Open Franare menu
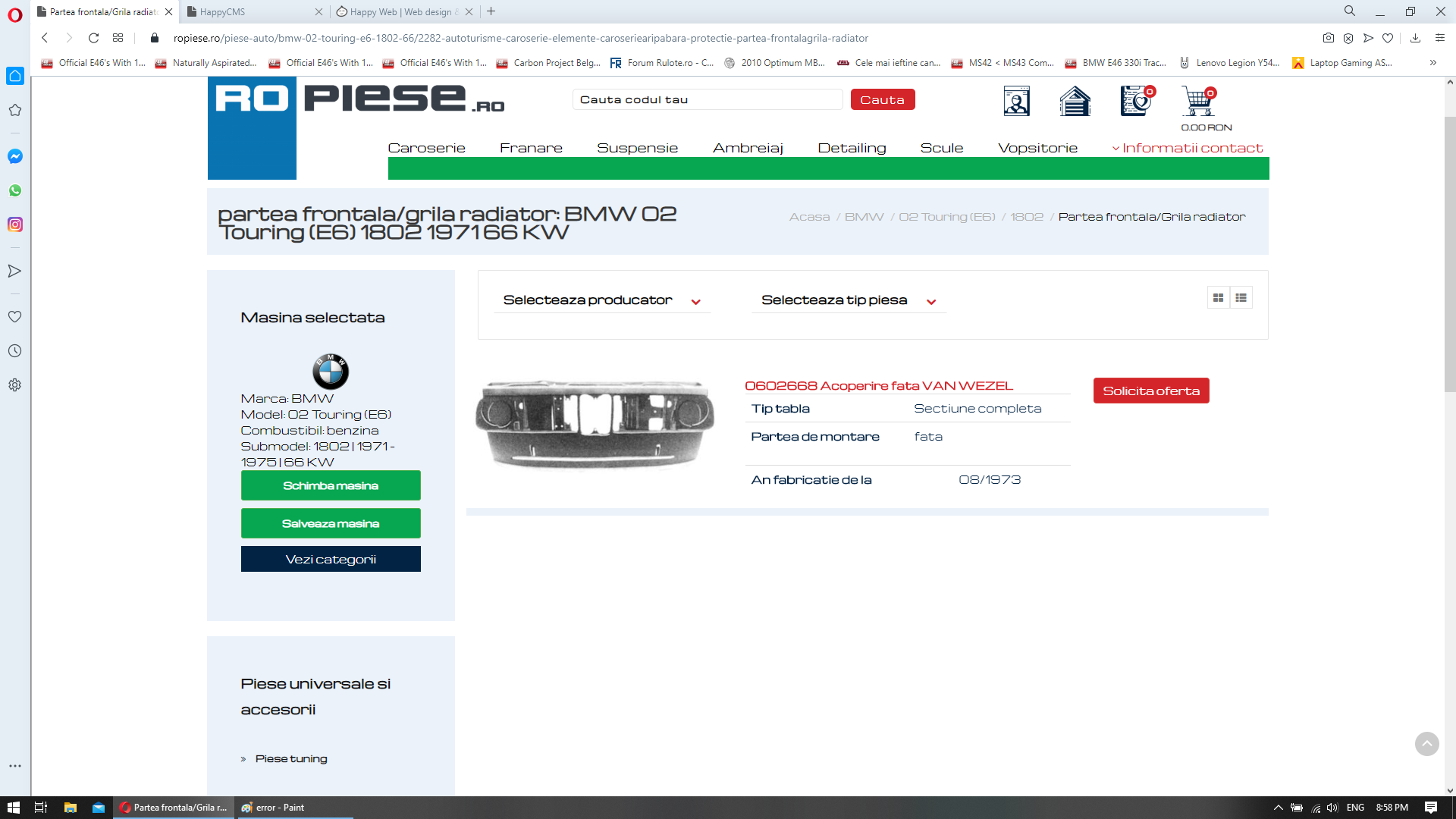Viewport: 1456px width, 819px height. 531,148
